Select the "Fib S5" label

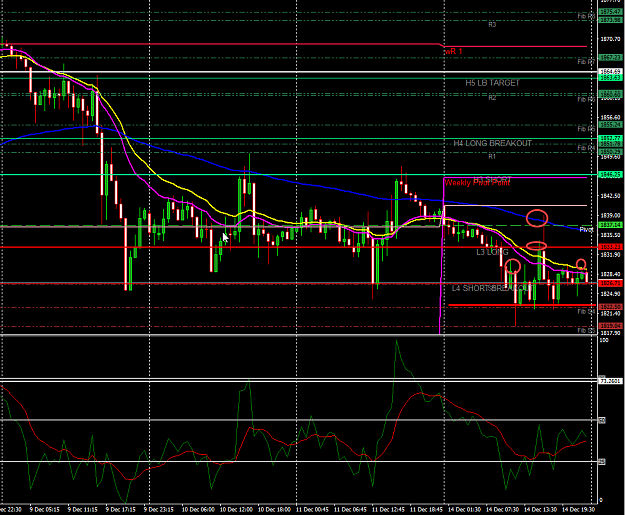point(586,330)
